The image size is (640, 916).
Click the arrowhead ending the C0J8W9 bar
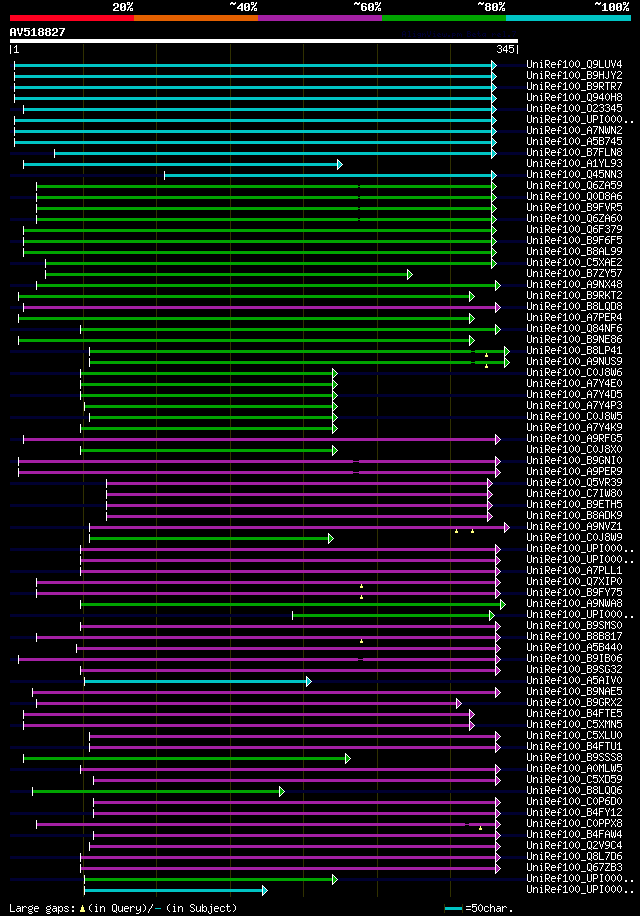pyautogui.click(x=331, y=539)
